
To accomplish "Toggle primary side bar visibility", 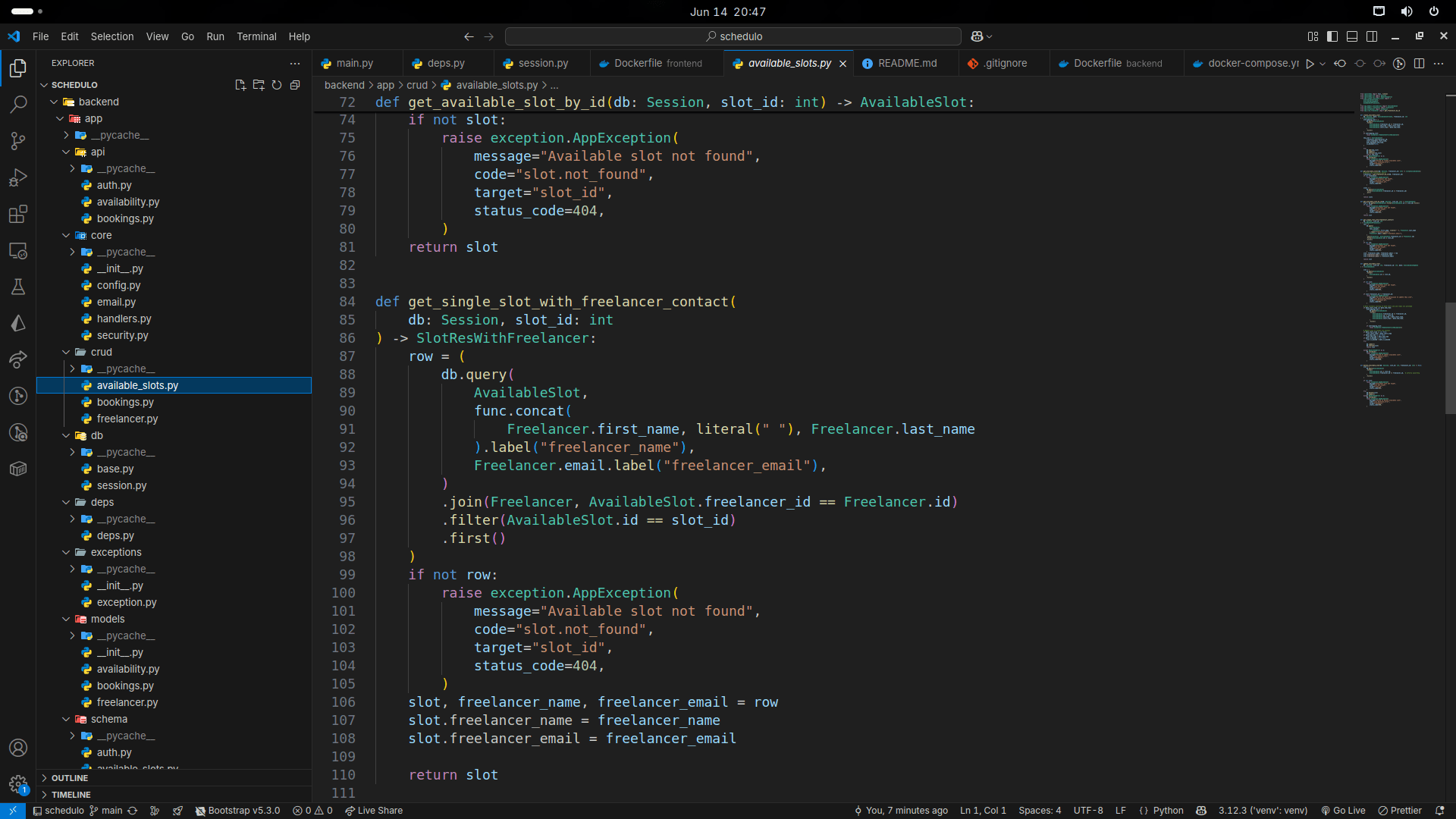I will (x=1332, y=36).
